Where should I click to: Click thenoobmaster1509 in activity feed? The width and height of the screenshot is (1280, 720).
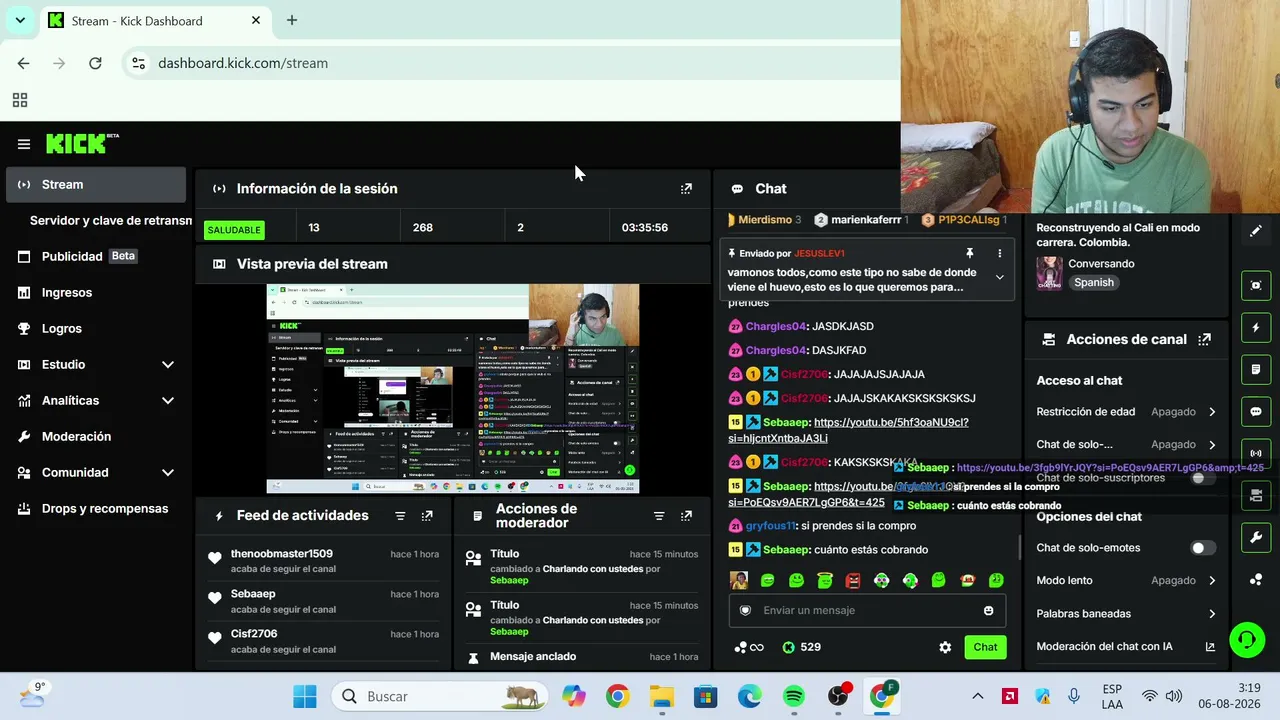point(282,554)
